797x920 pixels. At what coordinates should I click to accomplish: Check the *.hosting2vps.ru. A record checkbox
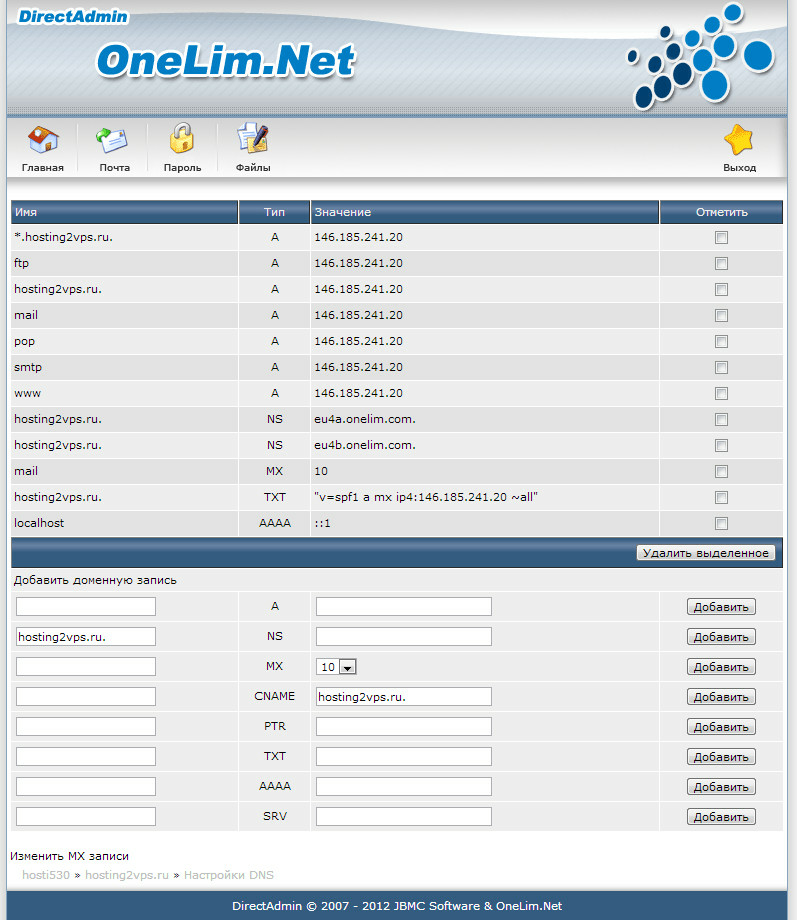[721, 238]
